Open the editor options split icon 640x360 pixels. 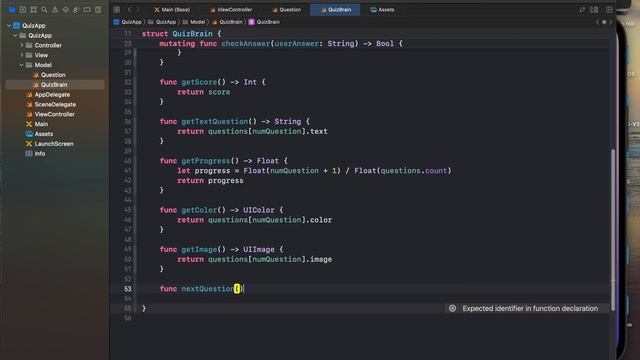(x=594, y=9)
